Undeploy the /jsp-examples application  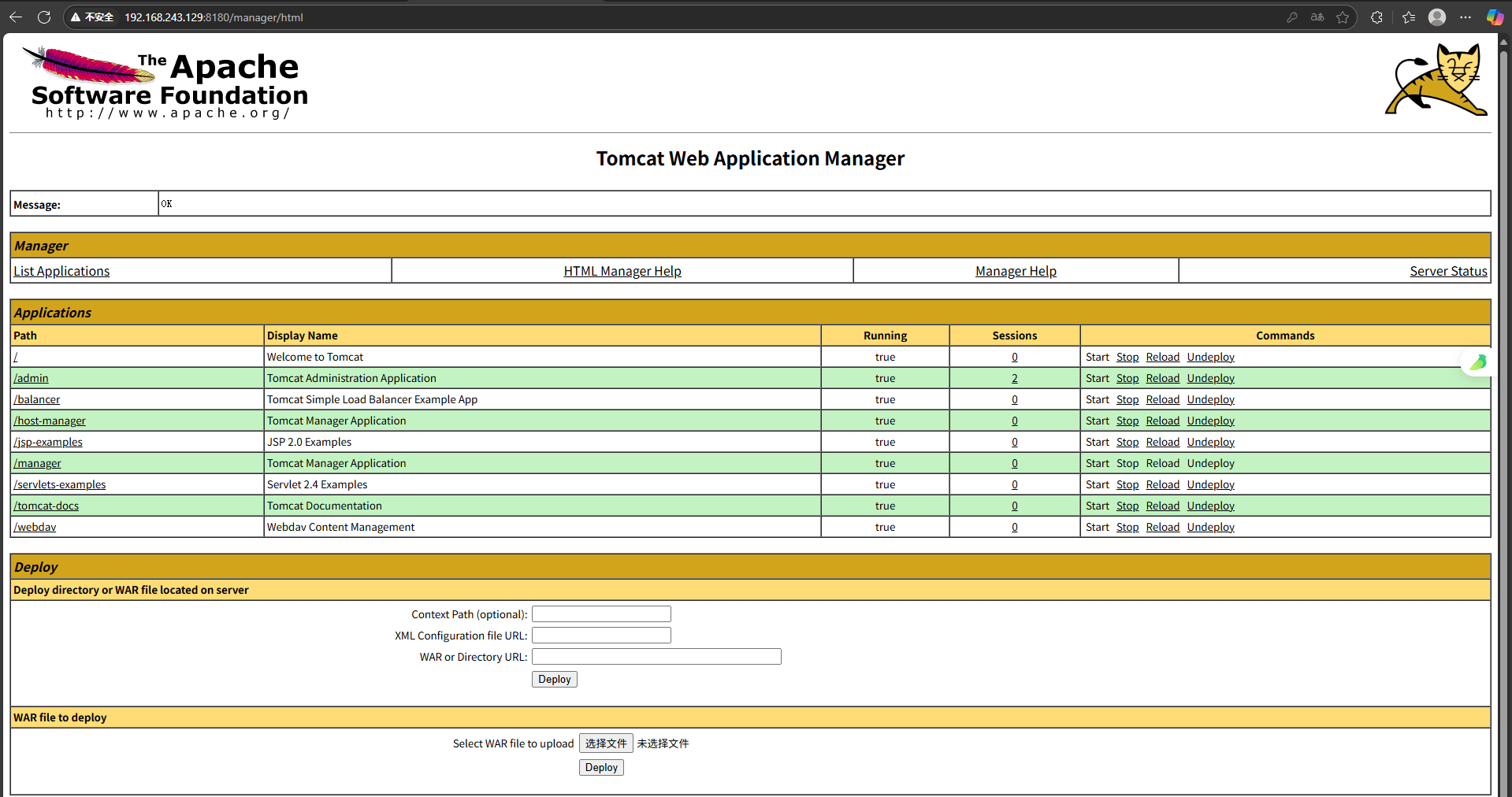tap(1210, 442)
